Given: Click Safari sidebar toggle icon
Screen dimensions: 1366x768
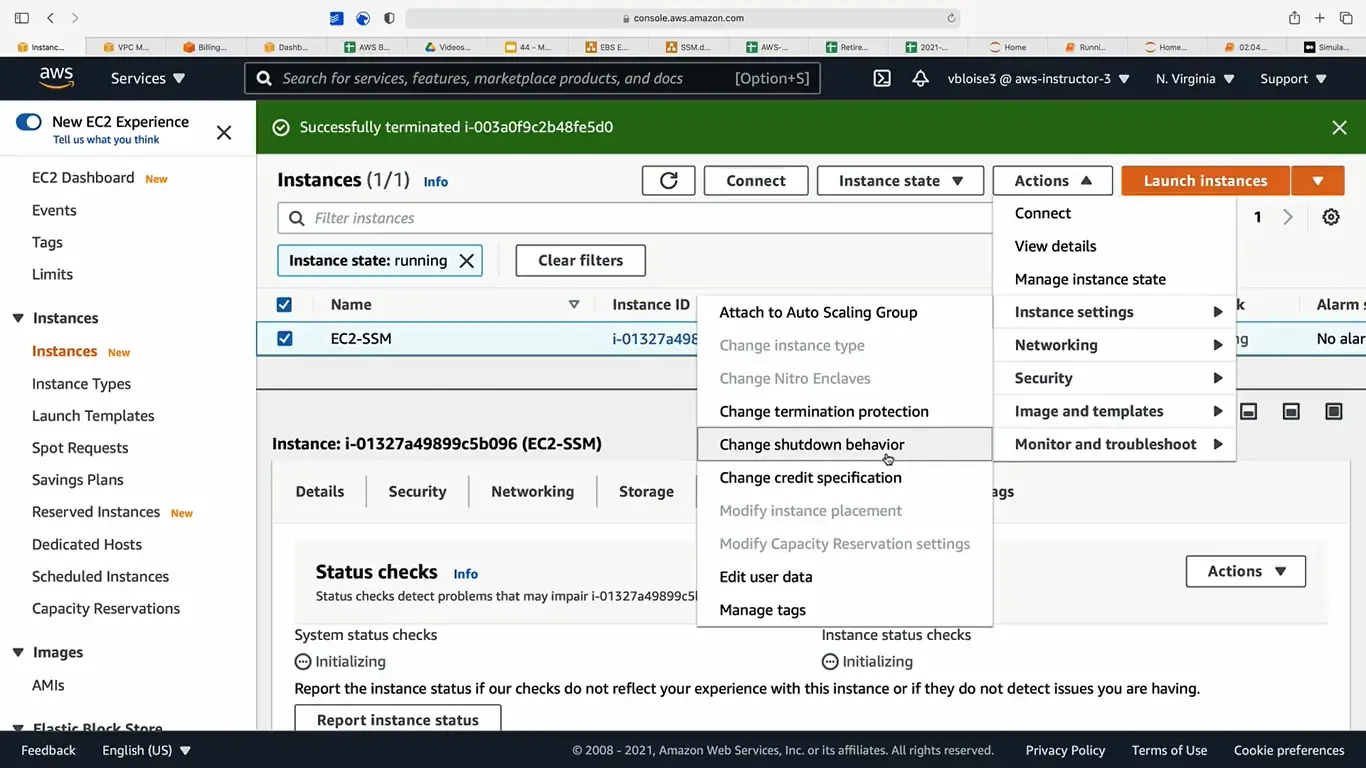Looking at the screenshot, I should point(22,18).
